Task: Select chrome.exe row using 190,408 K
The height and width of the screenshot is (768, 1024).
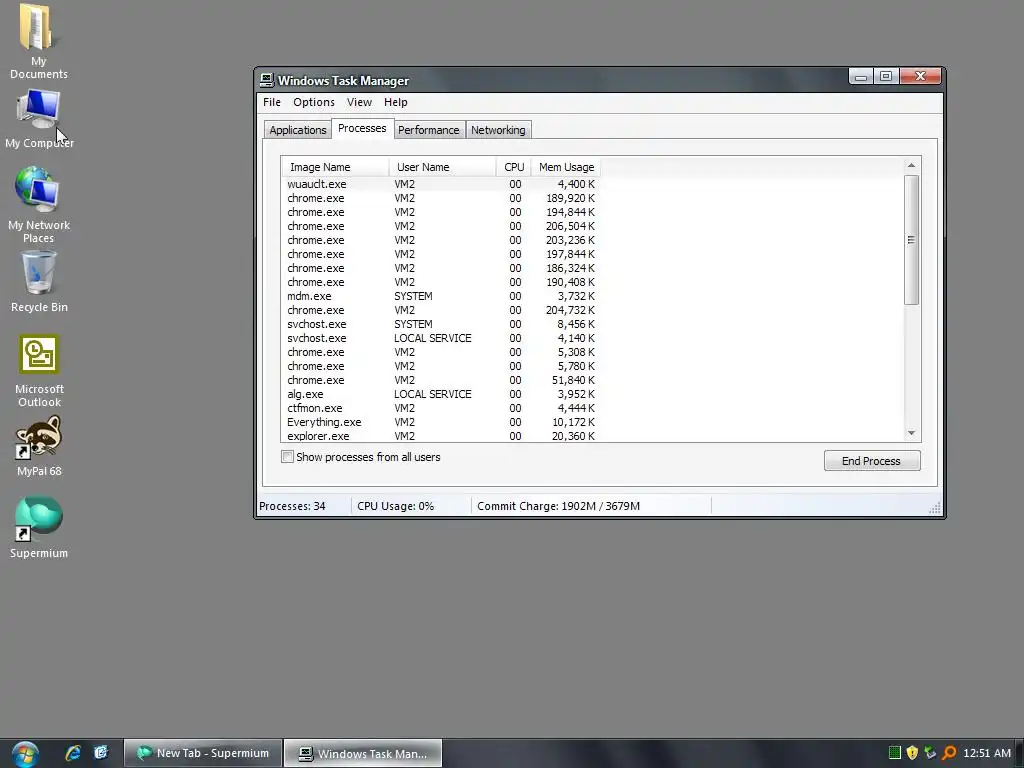Action: click(441, 282)
